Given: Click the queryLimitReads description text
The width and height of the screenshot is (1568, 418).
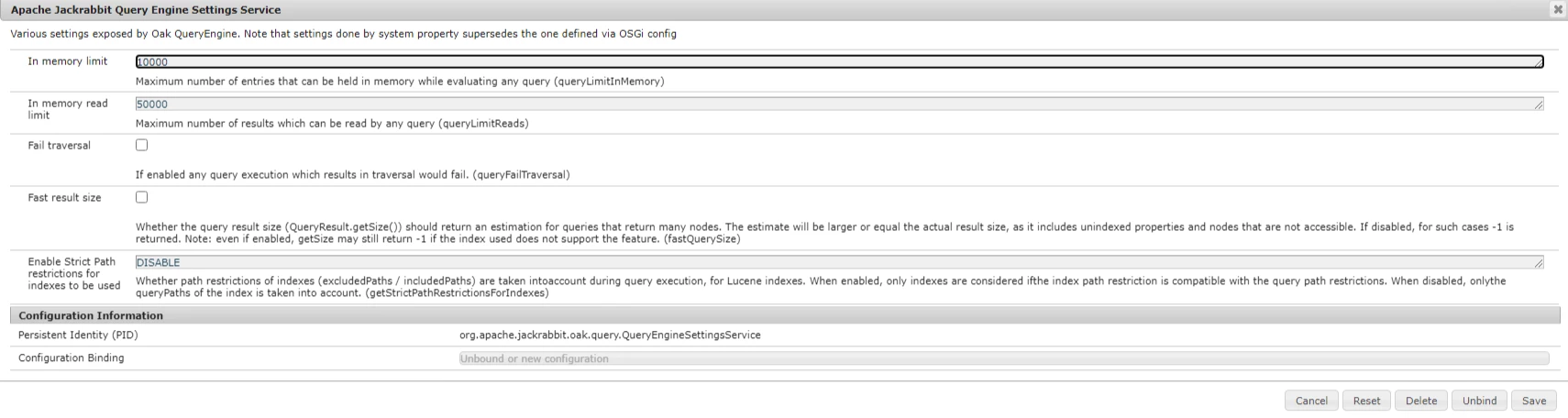Looking at the screenshot, I should [332, 124].
